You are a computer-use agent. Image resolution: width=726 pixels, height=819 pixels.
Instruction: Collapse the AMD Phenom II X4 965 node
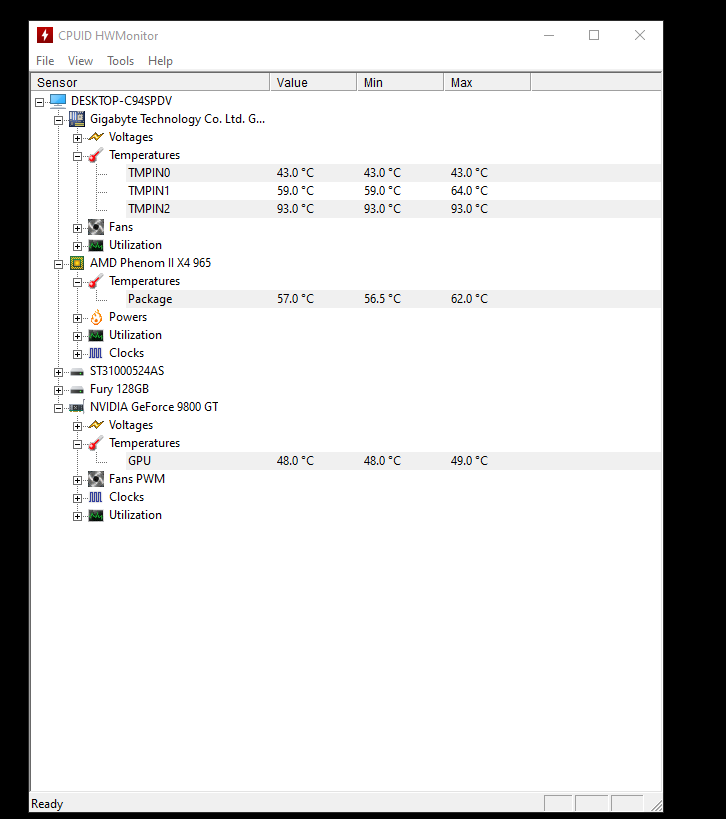coord(58,264)
